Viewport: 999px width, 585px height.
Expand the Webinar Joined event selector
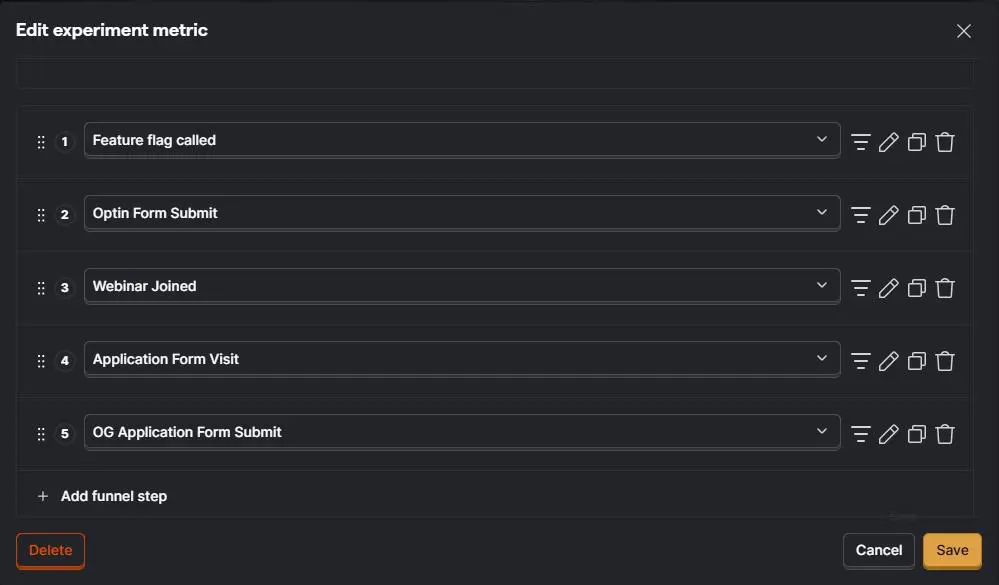462,286
